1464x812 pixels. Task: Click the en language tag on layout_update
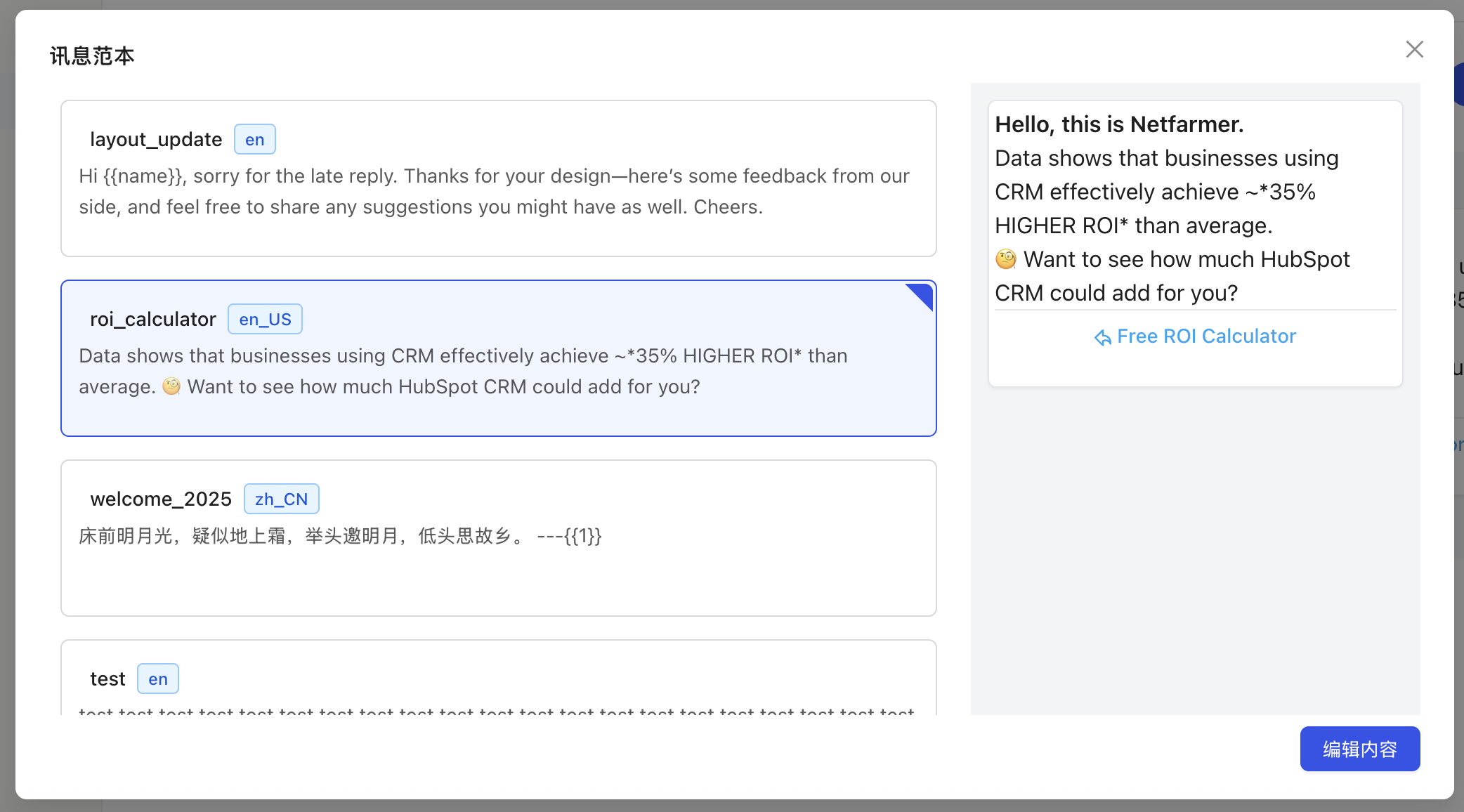[254, 140]
